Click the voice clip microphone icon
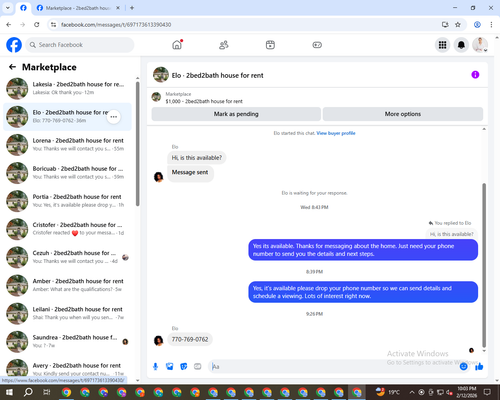 (155, 367)
